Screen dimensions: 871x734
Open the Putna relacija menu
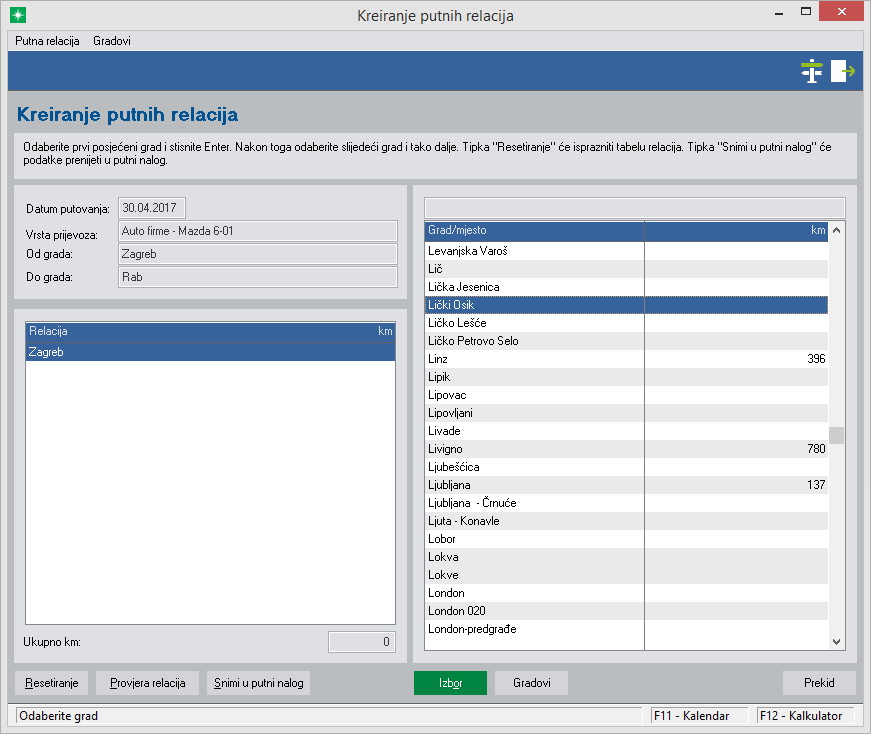[x=47, y=41]
